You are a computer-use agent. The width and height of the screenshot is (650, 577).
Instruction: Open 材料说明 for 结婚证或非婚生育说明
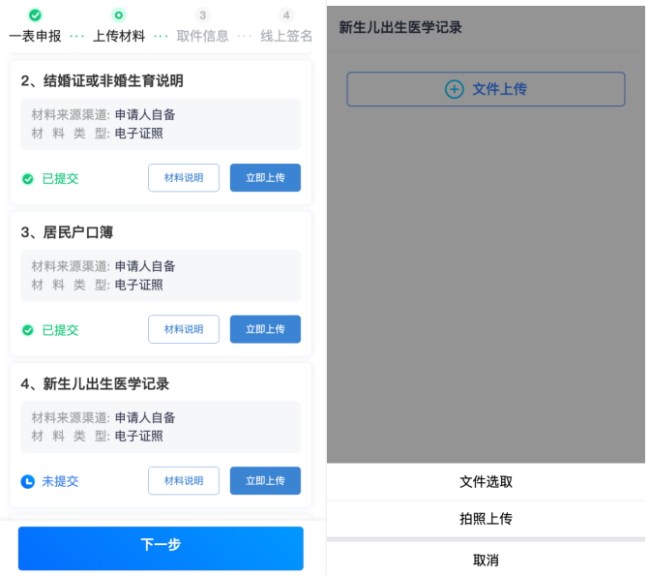pos(184,178)
